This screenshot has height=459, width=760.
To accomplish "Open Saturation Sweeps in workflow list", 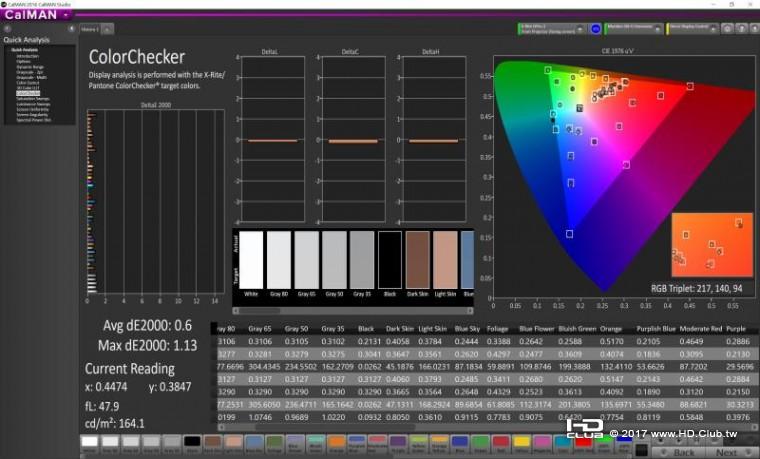I will pyautogui.click(x=33, y=98).
